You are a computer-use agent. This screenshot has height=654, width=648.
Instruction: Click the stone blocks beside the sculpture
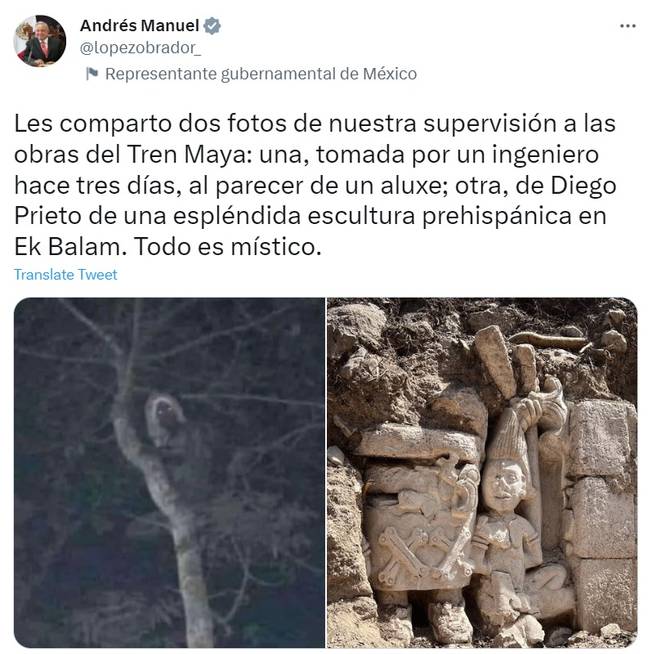(601, 513)
